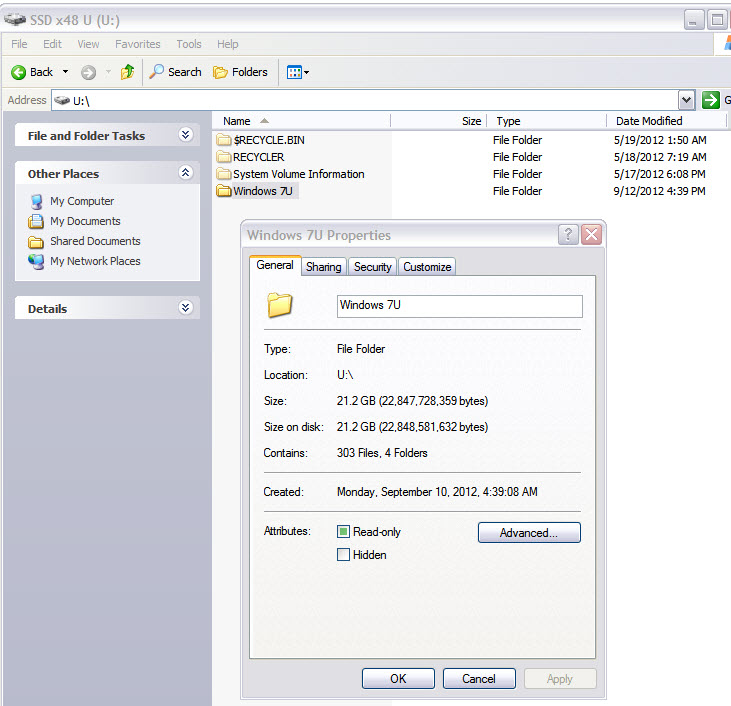The height and width of the screenshot is (706, 731).
Task: Open the Search magnifier tool
Action: coord(175,72)
